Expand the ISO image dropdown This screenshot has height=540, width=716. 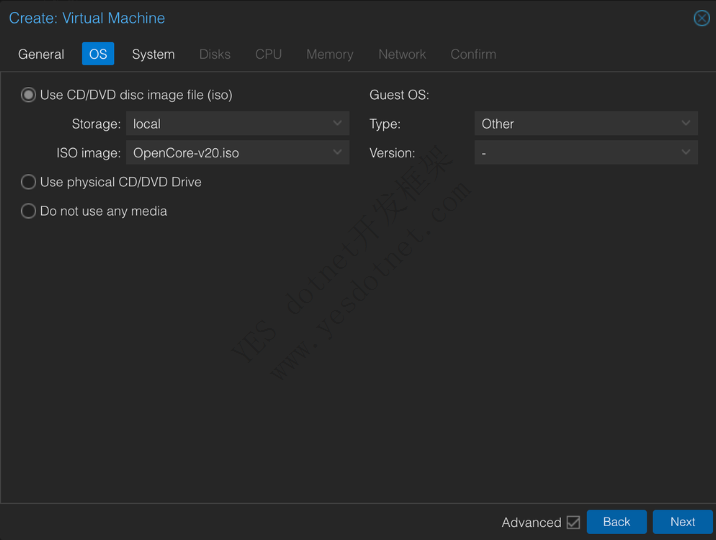point(338,153)
